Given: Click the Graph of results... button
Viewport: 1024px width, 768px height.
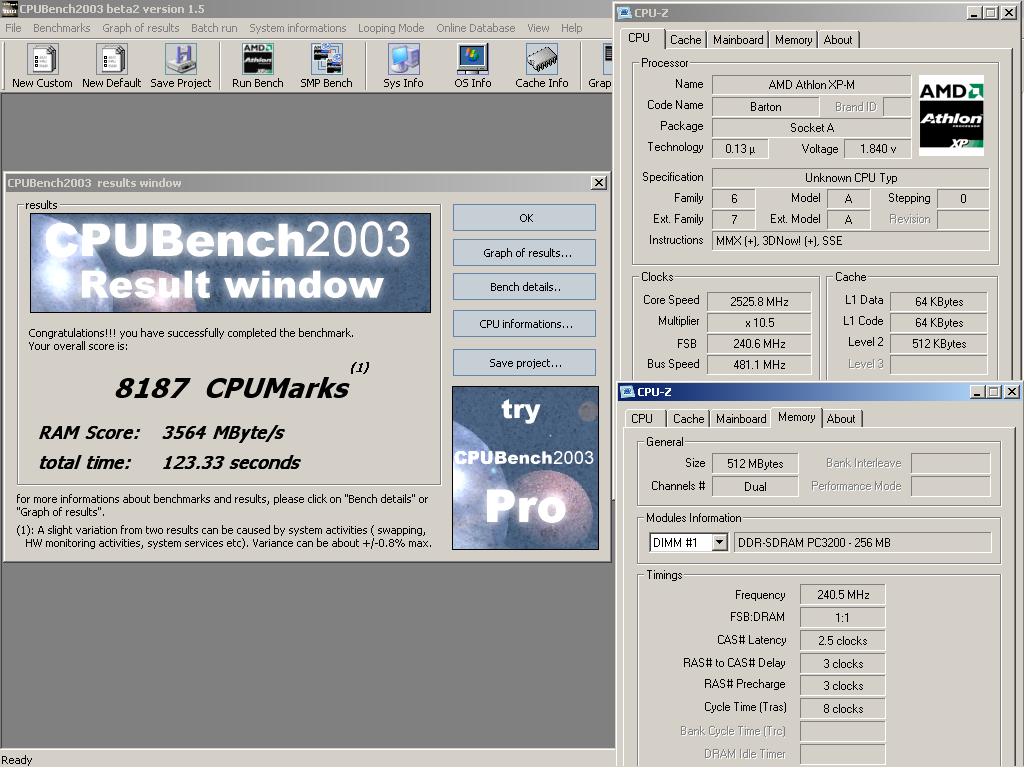Looking at the screenshot, I should click(524, 253).
